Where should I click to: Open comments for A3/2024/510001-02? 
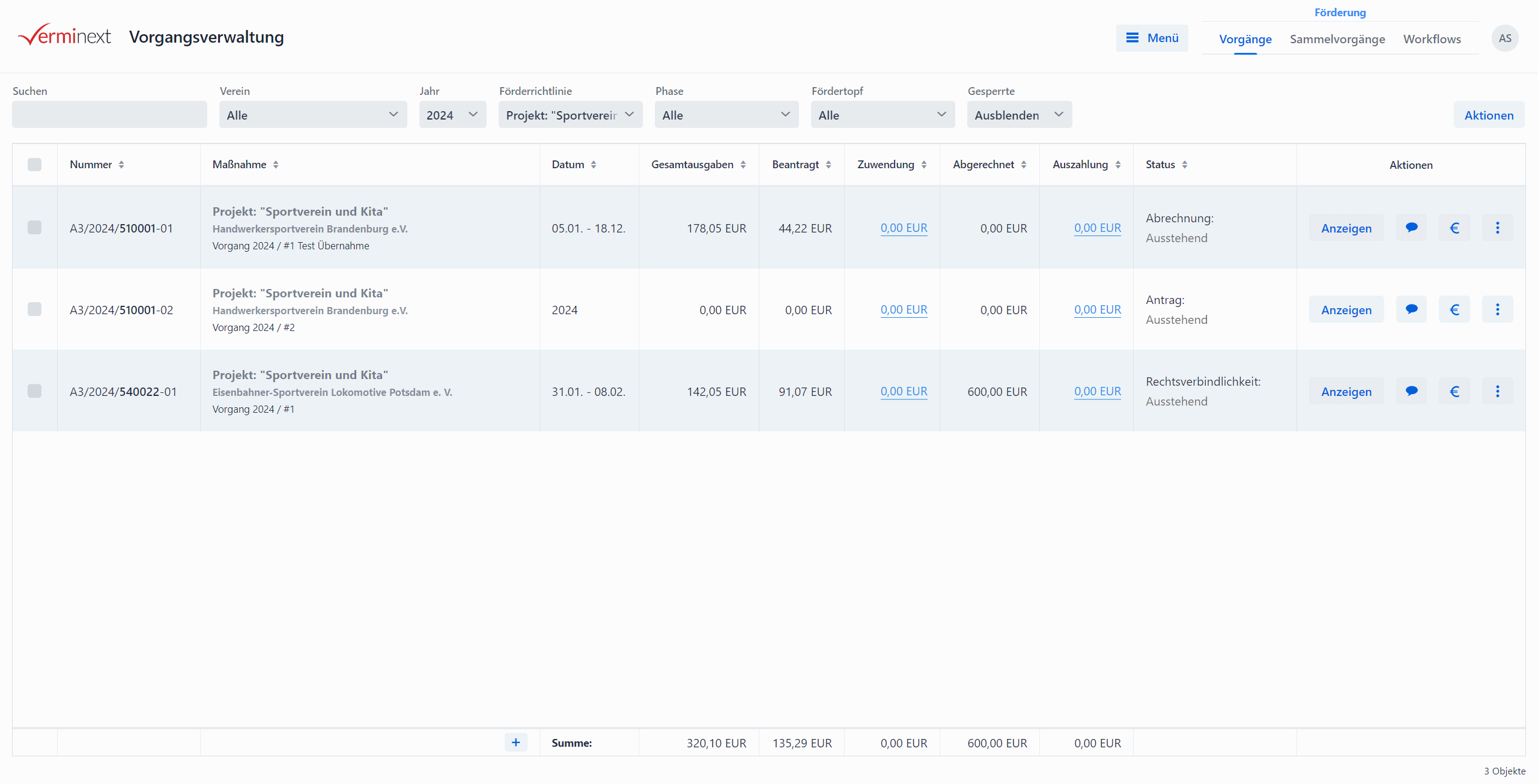pyautogui.click(x=1411, y=309)
